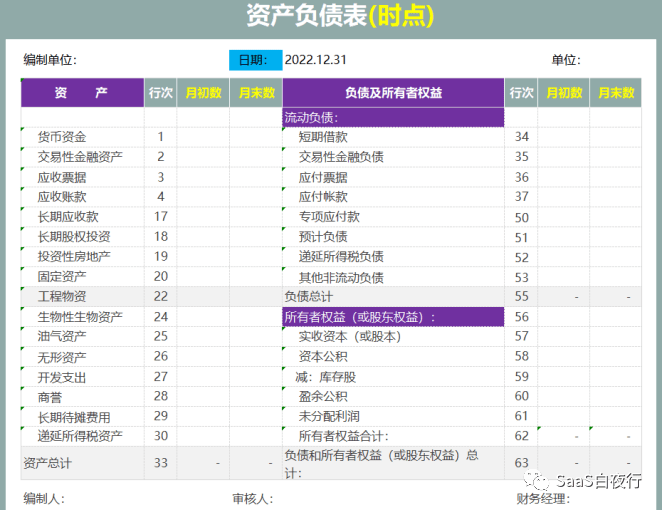Click the 月末数 input cell for 固定资产
663x510 pixels.
click(256, 276)
